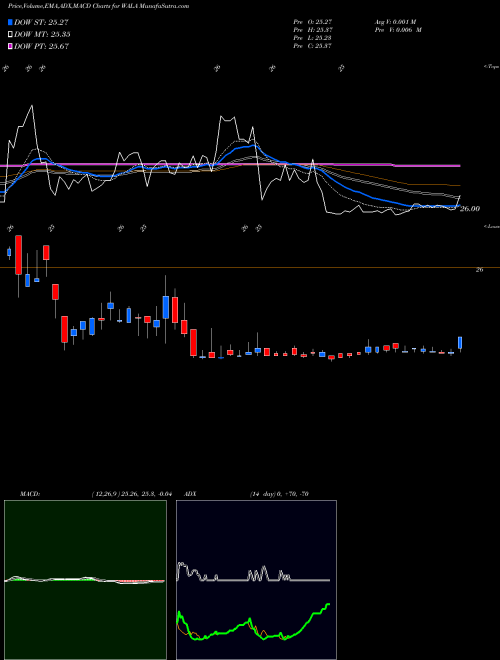The image size is (500, 660).
Task: Click the ADX '(14 day) 0, +70, -70' text
Action: coord(279,494)
